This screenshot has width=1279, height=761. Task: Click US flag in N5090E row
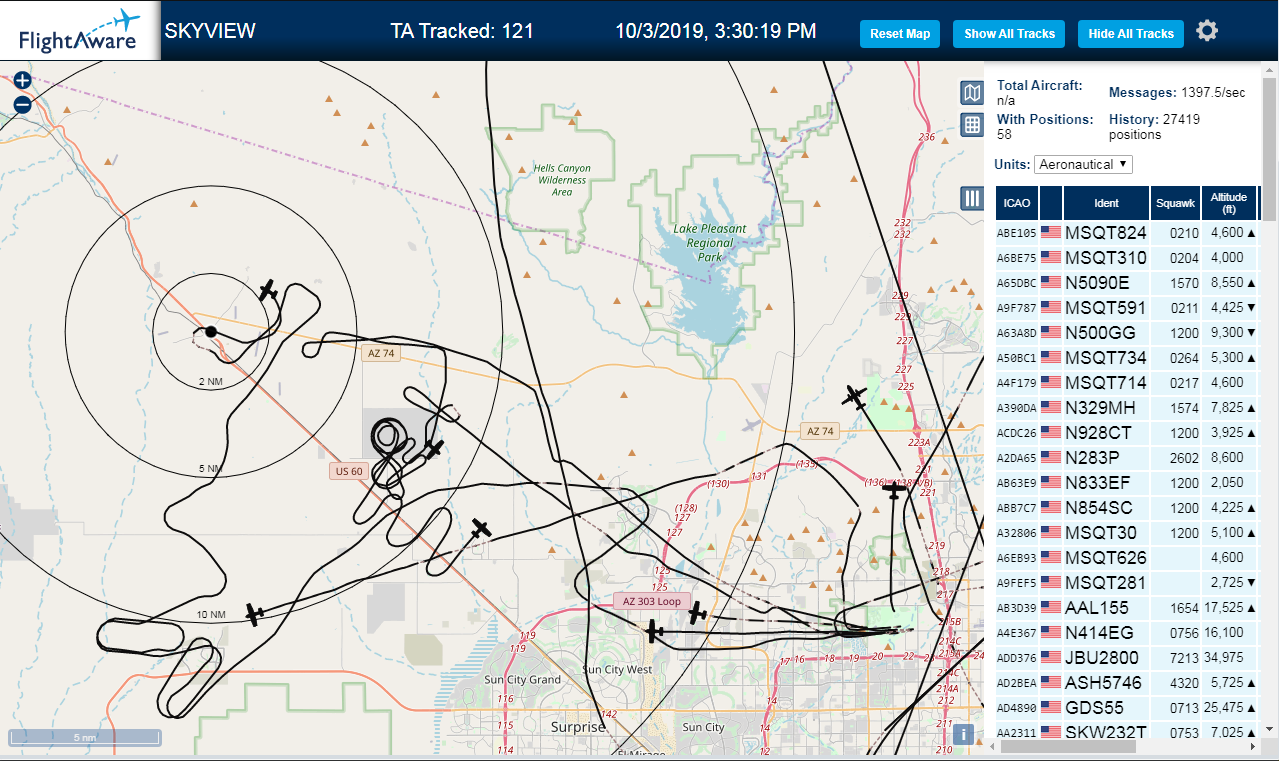pos(1051,282)
